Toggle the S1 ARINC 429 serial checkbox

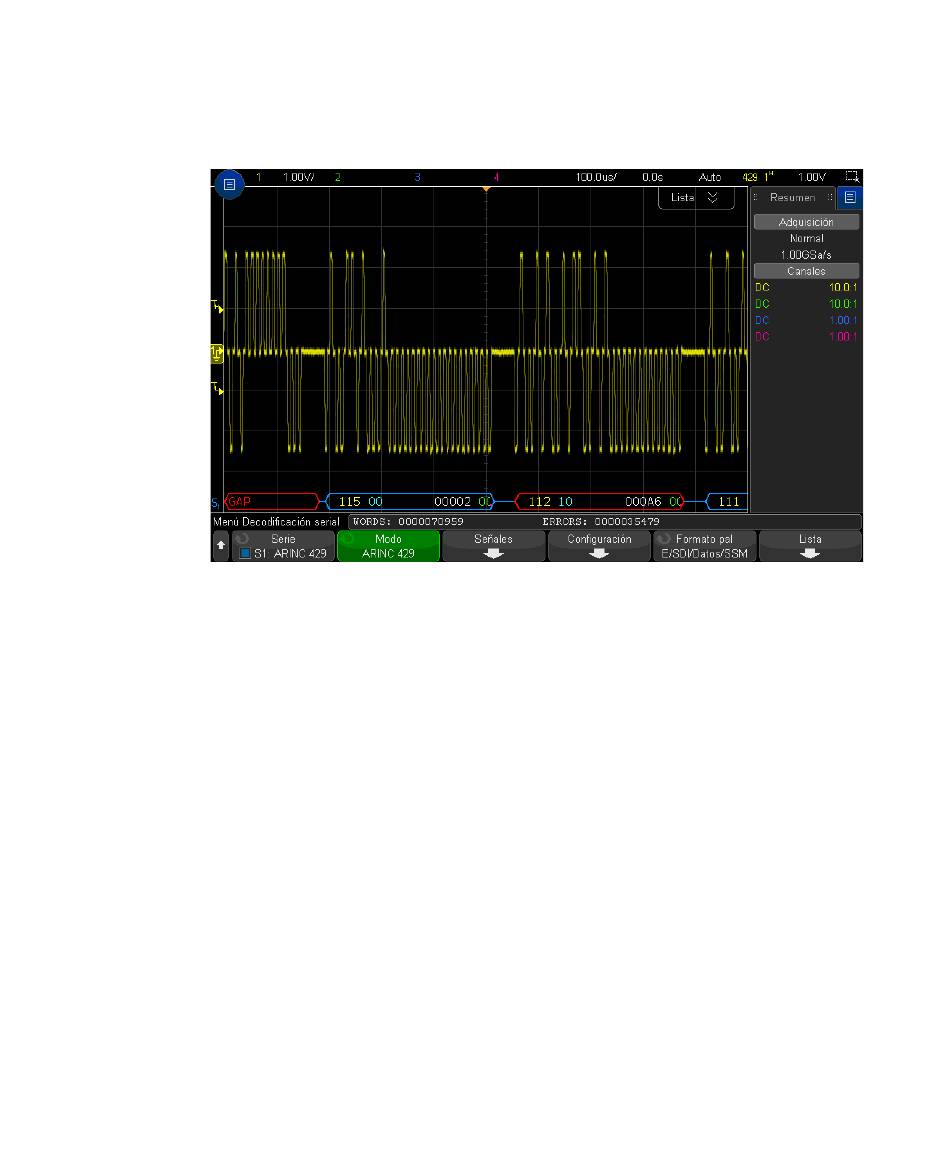(245, 554)
